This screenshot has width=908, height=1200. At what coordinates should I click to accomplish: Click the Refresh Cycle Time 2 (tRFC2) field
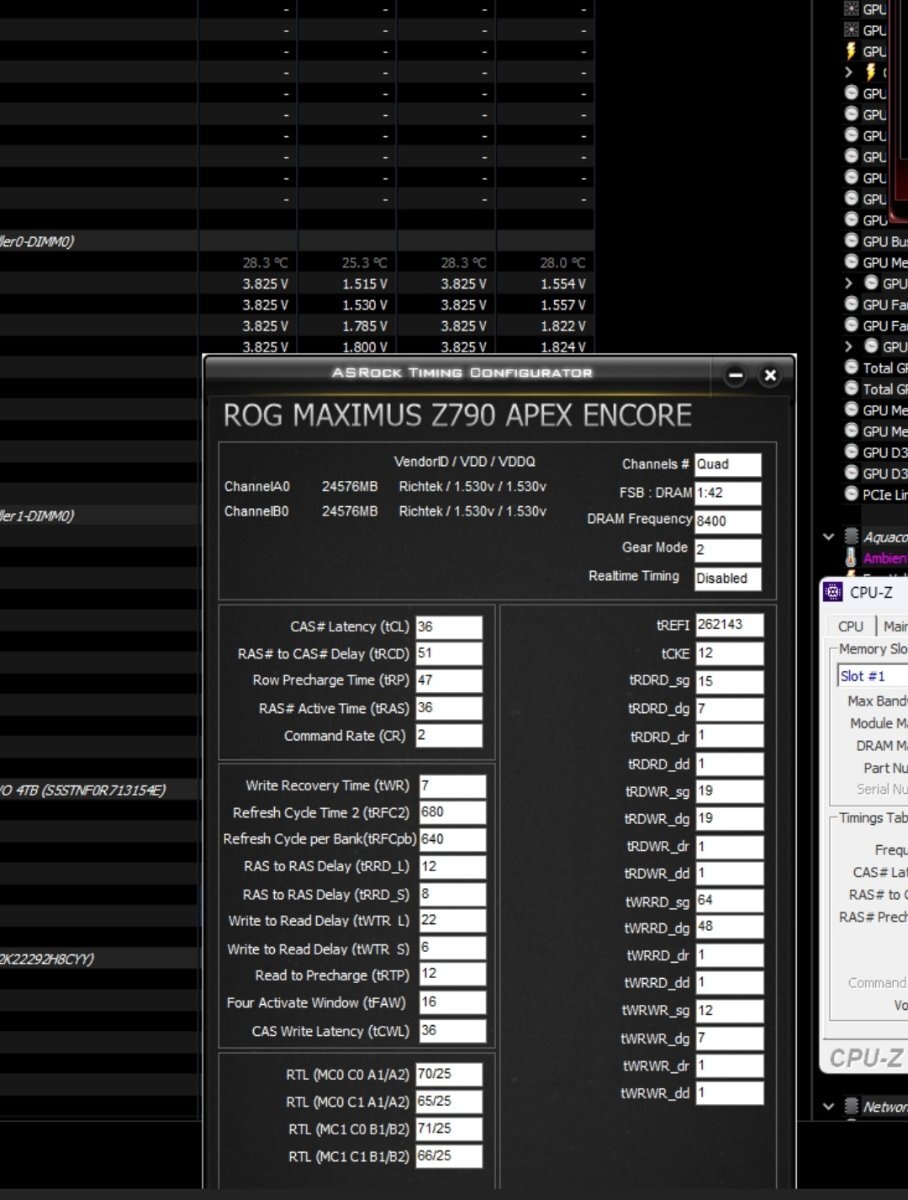[x=452, y=813]
